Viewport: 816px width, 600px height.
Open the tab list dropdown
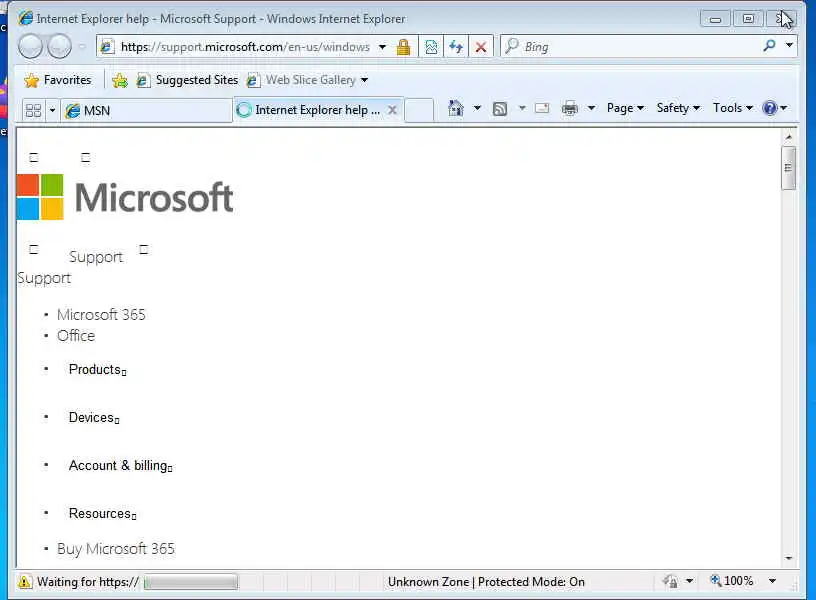(x=52, y=110)
